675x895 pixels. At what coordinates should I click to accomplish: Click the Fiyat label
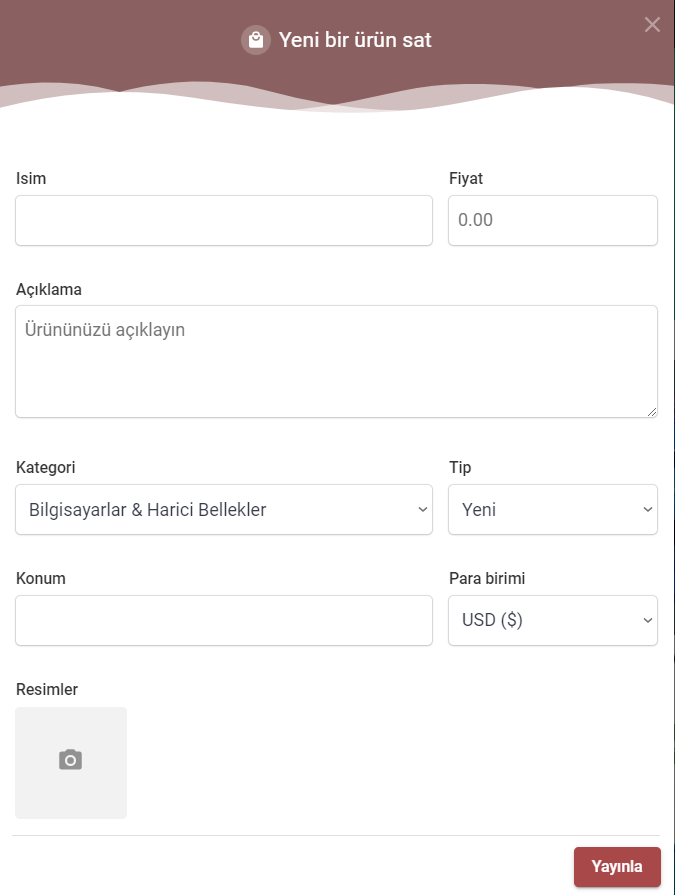click(x=466, y=178)
